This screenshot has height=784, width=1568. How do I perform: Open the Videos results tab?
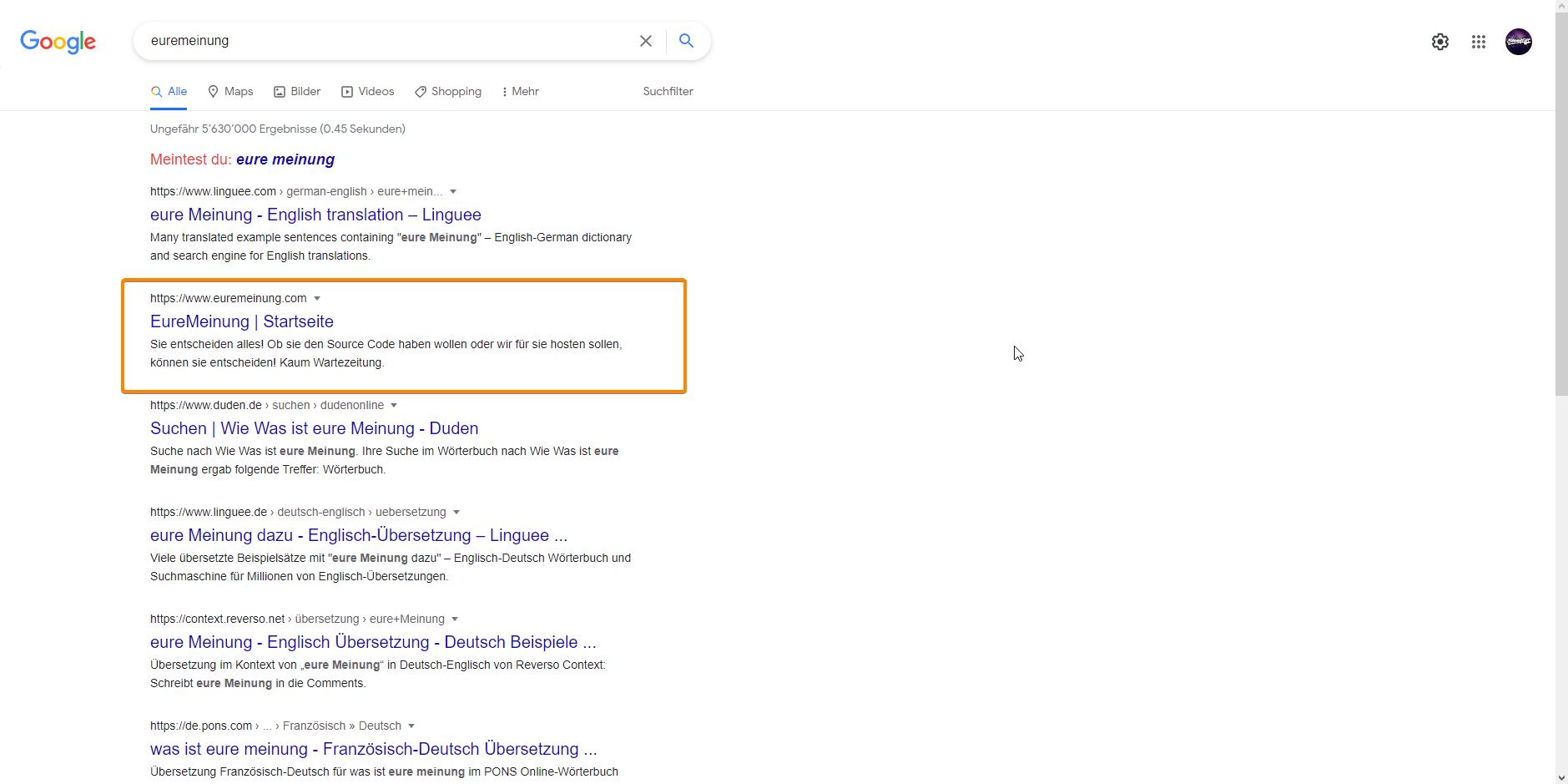(368, 92)
